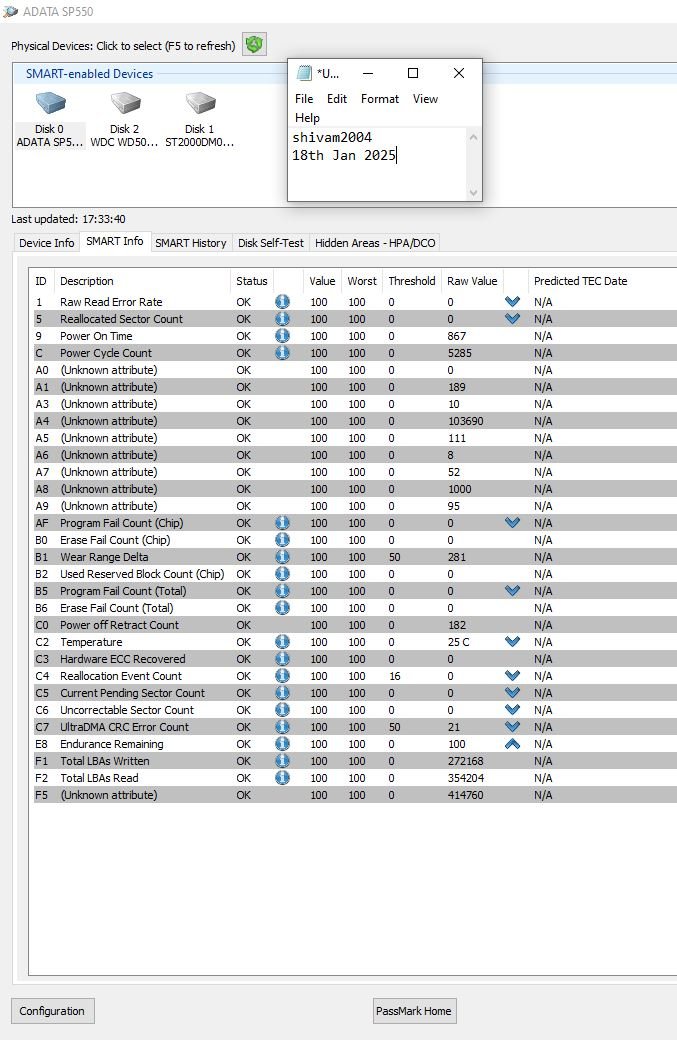677x1040 pixels.
Task: Click info icon for Raw Read Error Rate
Action: point(282,302)
